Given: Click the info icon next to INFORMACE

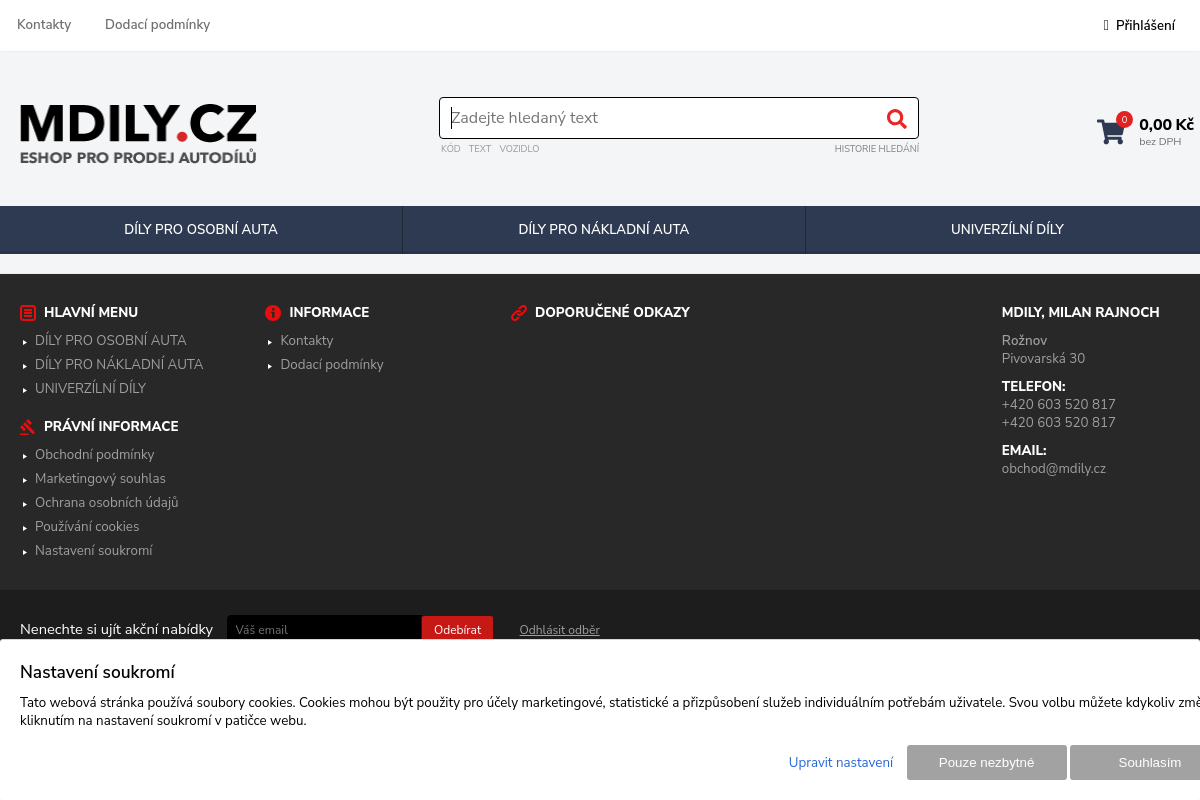Looking at the screenshot, I should coord(272,312).
